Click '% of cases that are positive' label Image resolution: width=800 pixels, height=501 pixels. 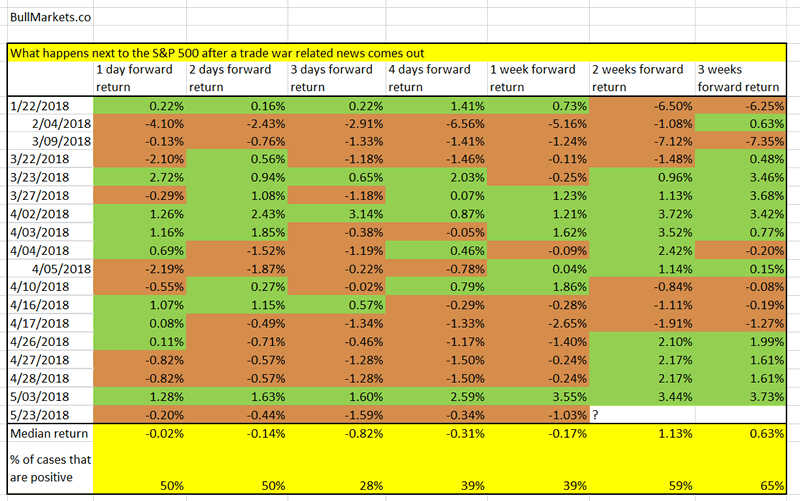tap(45, 470)
